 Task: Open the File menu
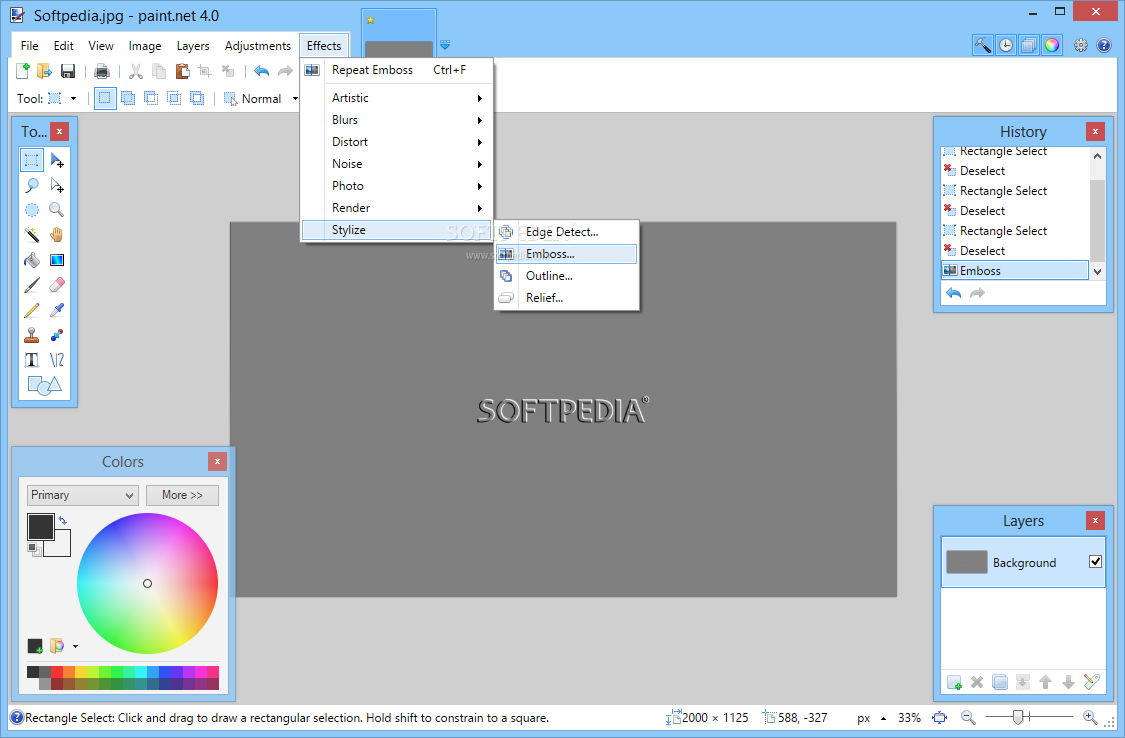pos(29,45)
